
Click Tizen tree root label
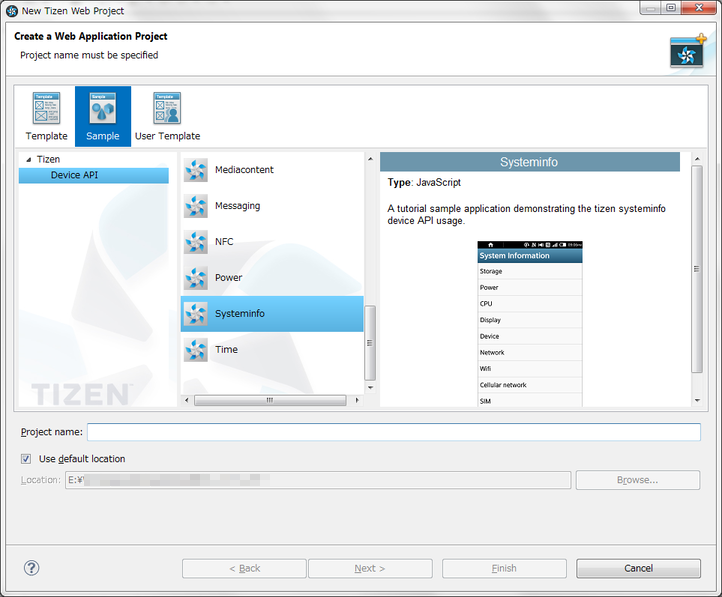point(48,159)
